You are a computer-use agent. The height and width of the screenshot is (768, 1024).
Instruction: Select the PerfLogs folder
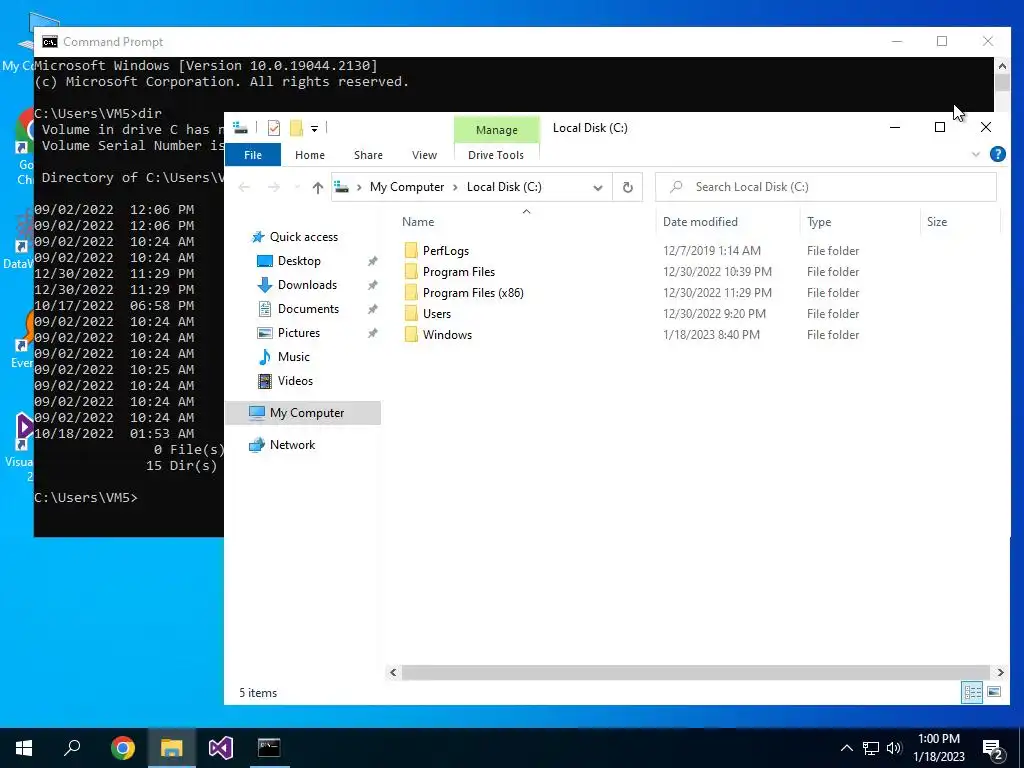445,251
